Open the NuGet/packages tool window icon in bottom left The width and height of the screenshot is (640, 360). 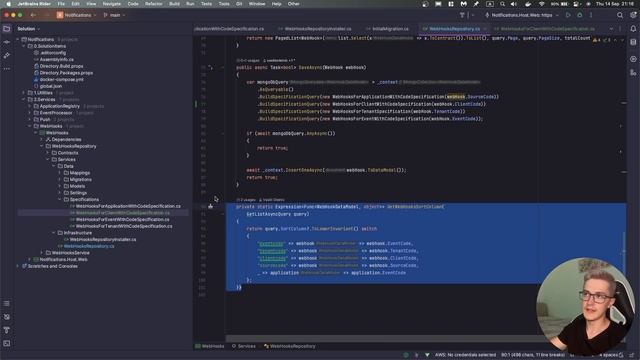(7, 317)
